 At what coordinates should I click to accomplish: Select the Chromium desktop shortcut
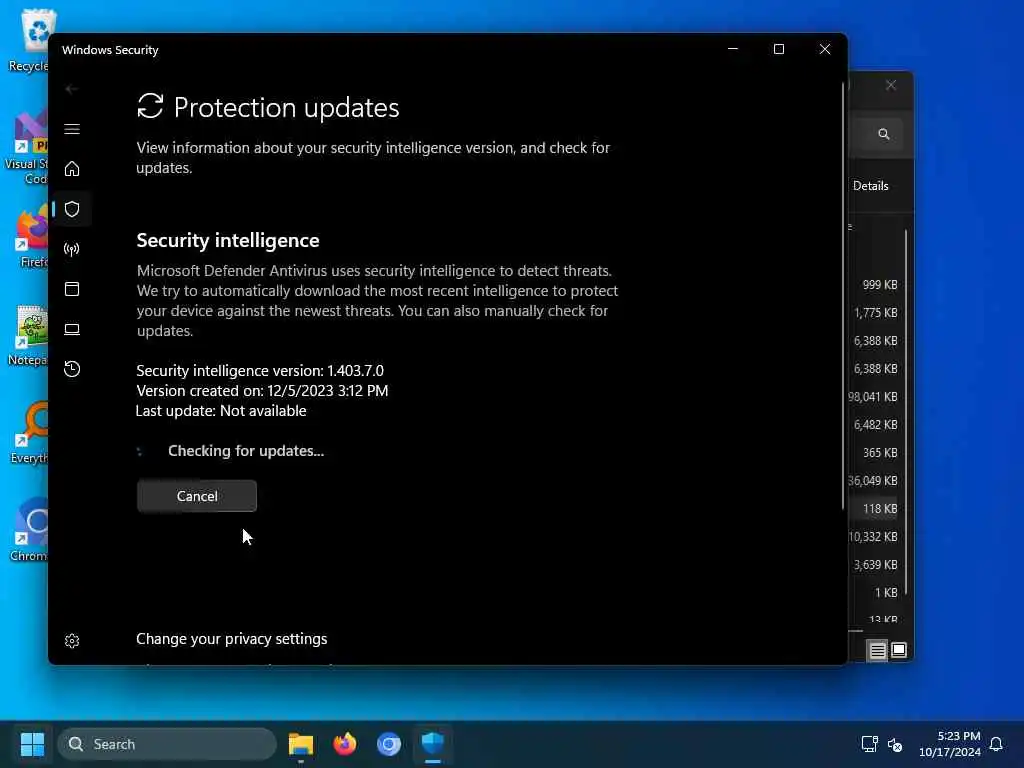click(x=29, y=530)
